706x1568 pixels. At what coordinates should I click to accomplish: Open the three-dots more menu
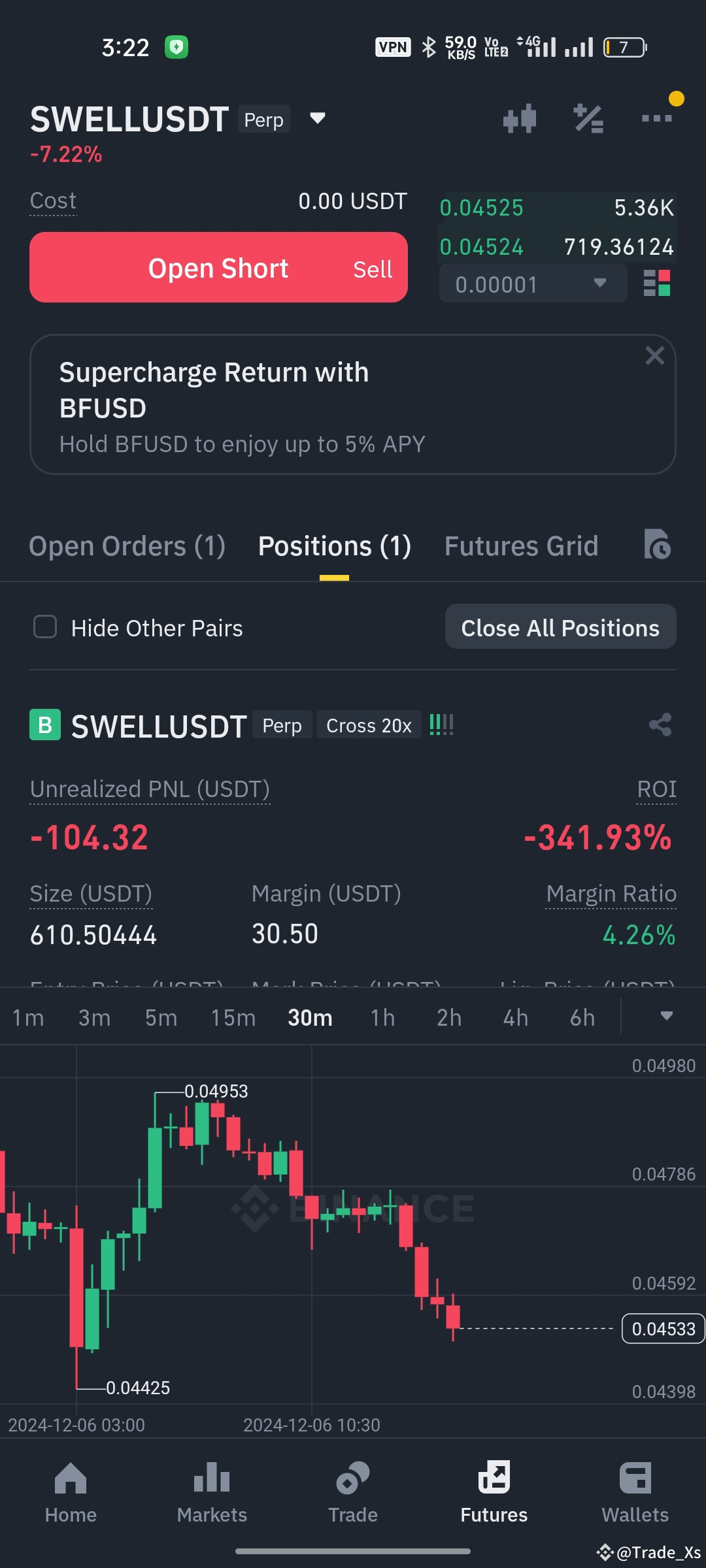click(x=657, y=118)
